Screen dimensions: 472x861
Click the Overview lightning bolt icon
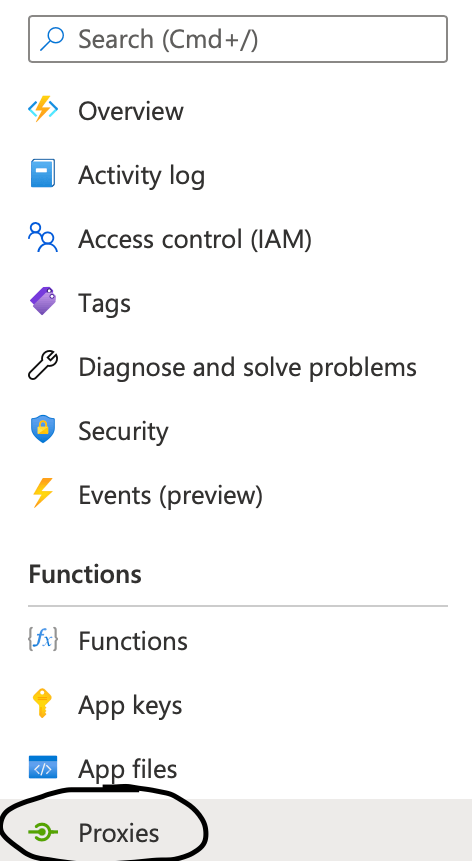43,110
